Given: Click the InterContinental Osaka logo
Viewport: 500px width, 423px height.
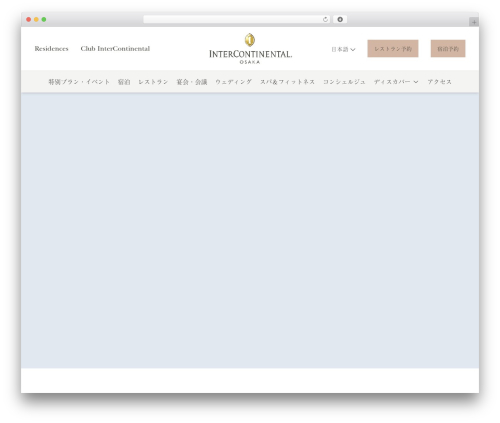Looking at the screenshot, I should [x=250, y=49].
